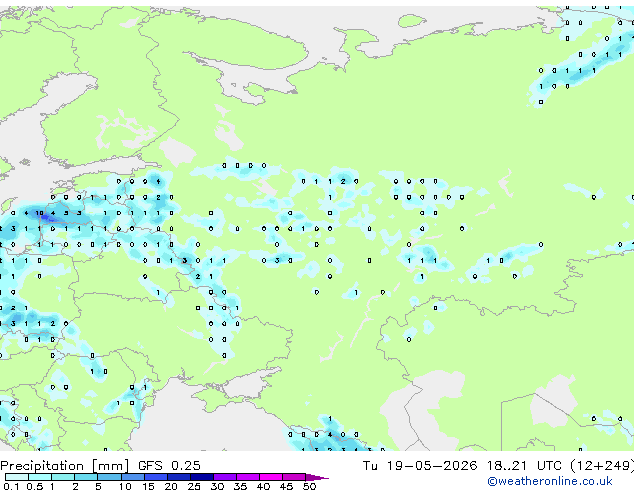The width and height of the screenshot is (634, 490).
Task: Click the '30' legend scale label
Action: tap(217, 486)
